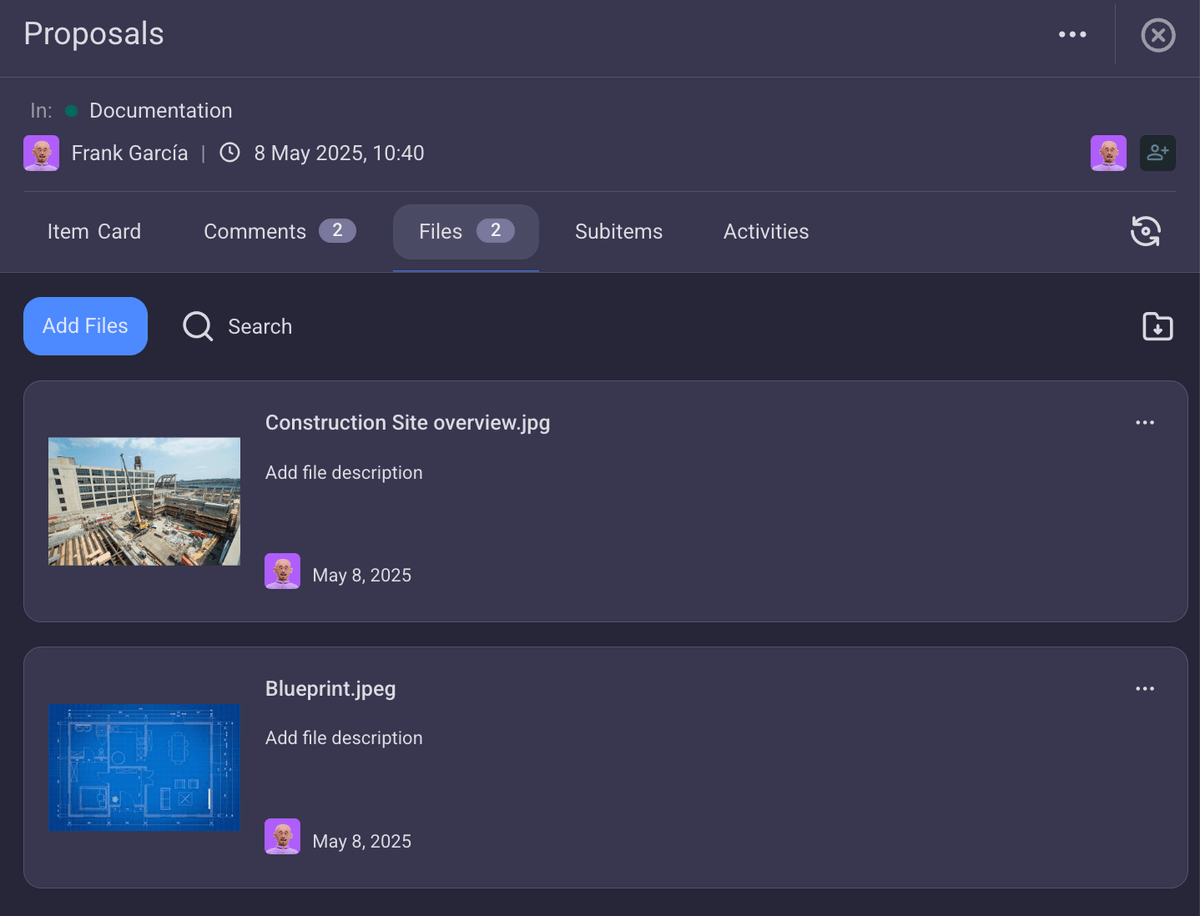Click the green status dot beside Documentation
The width and height of the screenshot is (1200, 916).
pos(72,110)
